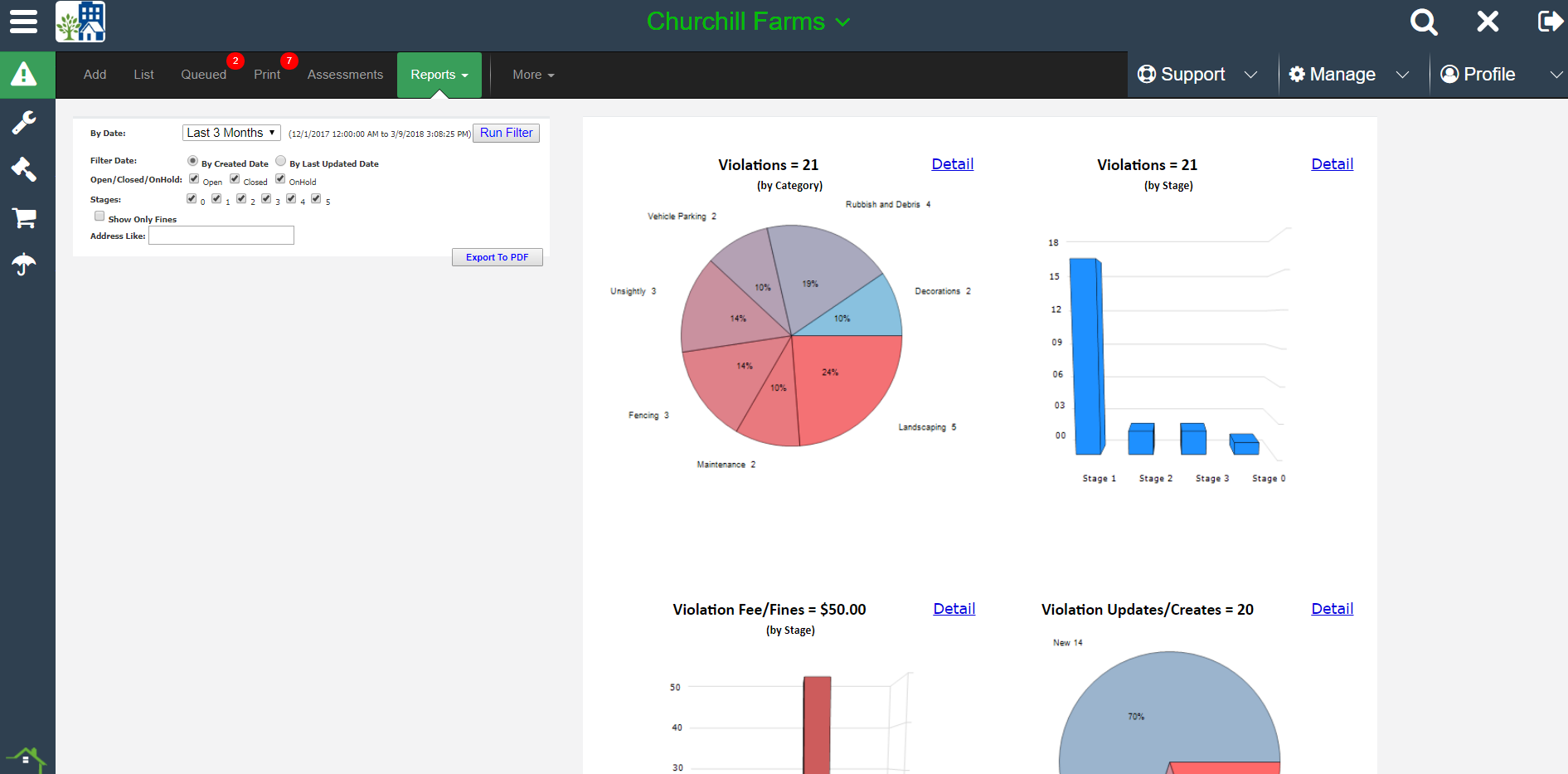
Task: Toggle the Stage 4 checkbox
Action: pos(291,199)
